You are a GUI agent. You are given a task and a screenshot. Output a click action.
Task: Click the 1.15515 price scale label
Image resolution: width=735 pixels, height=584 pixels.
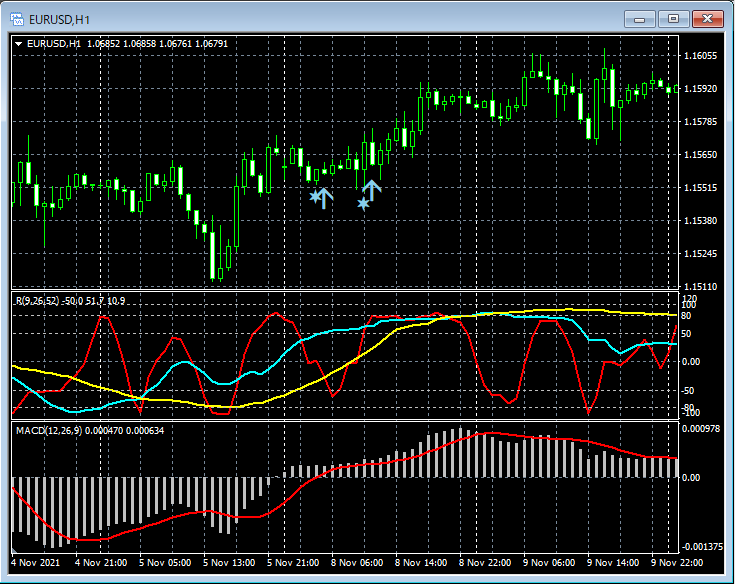pos(701,188)
